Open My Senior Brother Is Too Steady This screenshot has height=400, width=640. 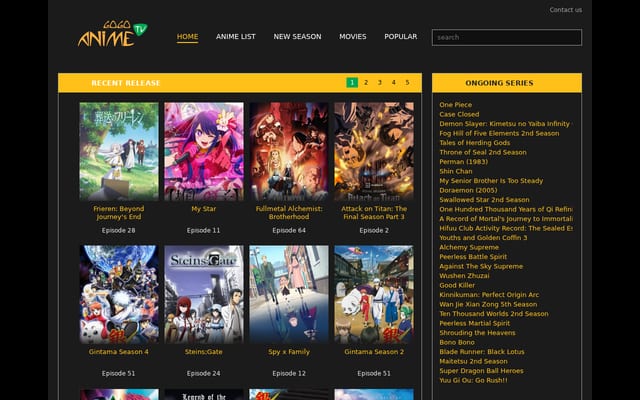491,181
